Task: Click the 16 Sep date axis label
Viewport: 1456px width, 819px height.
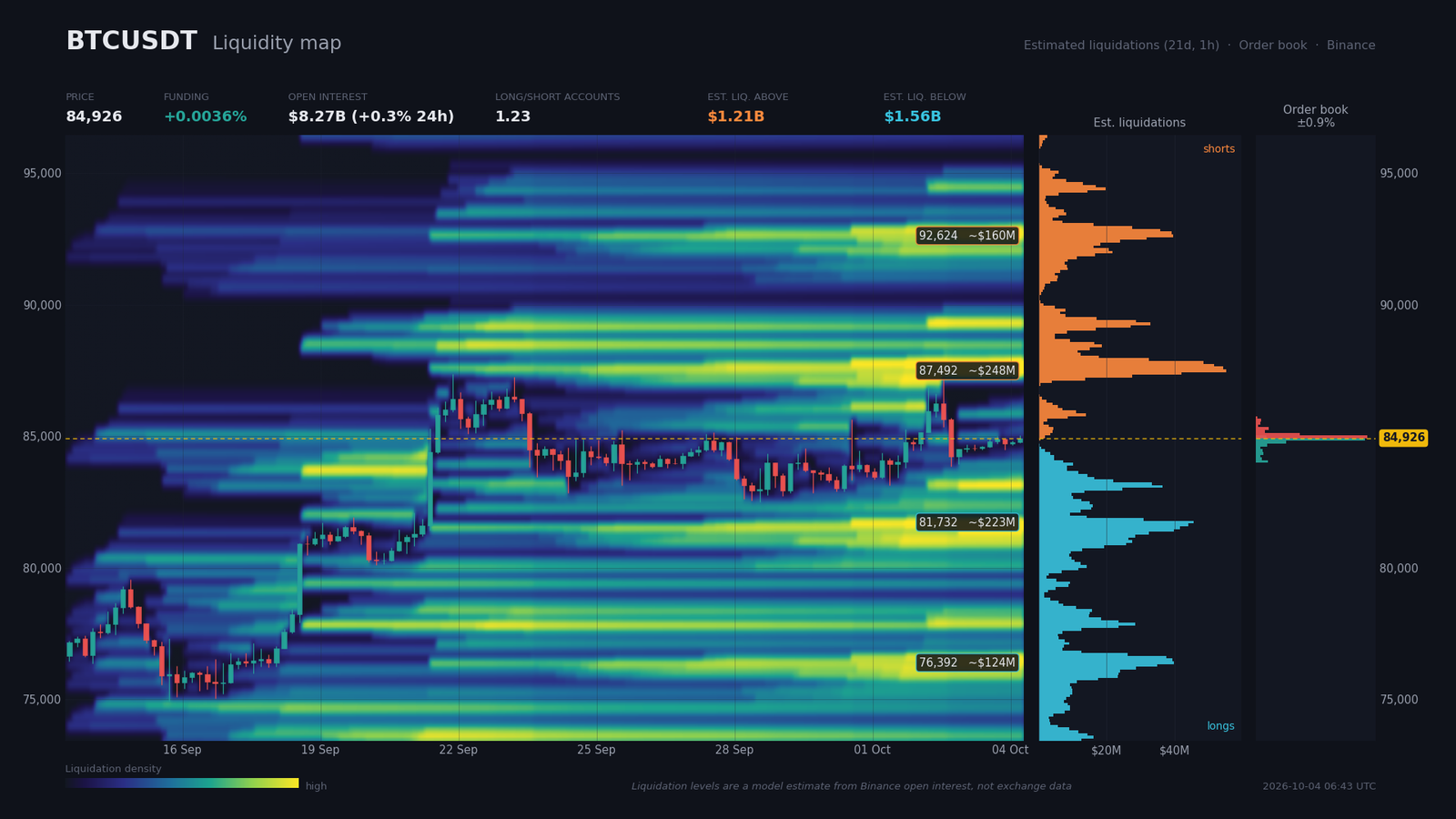Action: [x=182, y=750]
